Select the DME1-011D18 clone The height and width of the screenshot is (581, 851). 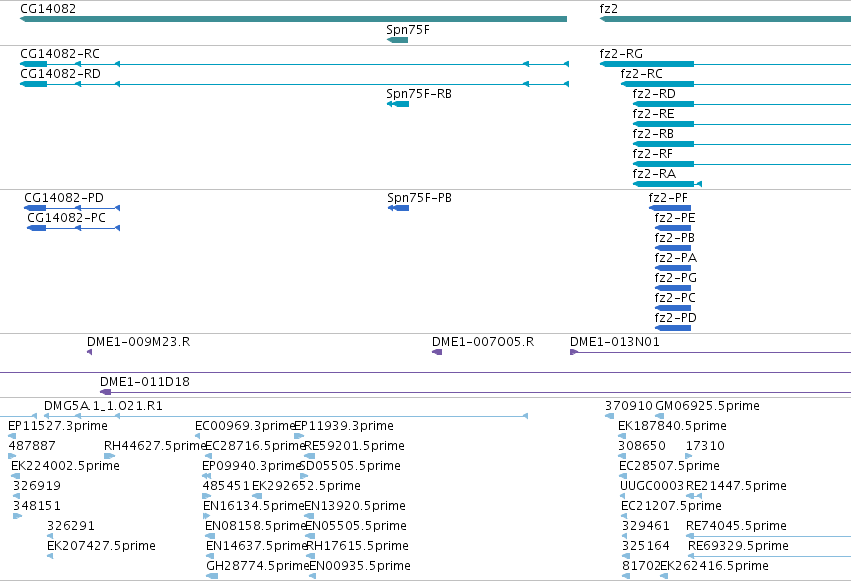tap(475, 392)
